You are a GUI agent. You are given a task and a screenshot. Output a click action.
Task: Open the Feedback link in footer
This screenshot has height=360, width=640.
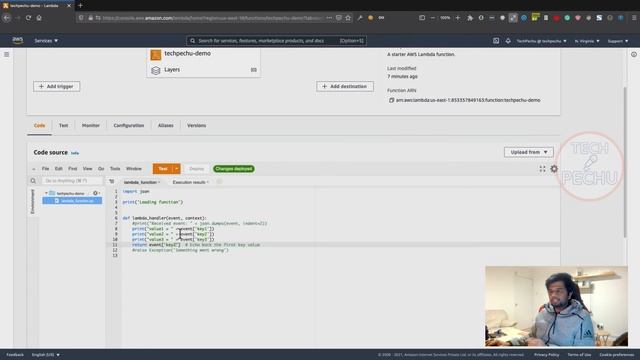[15, 355]
